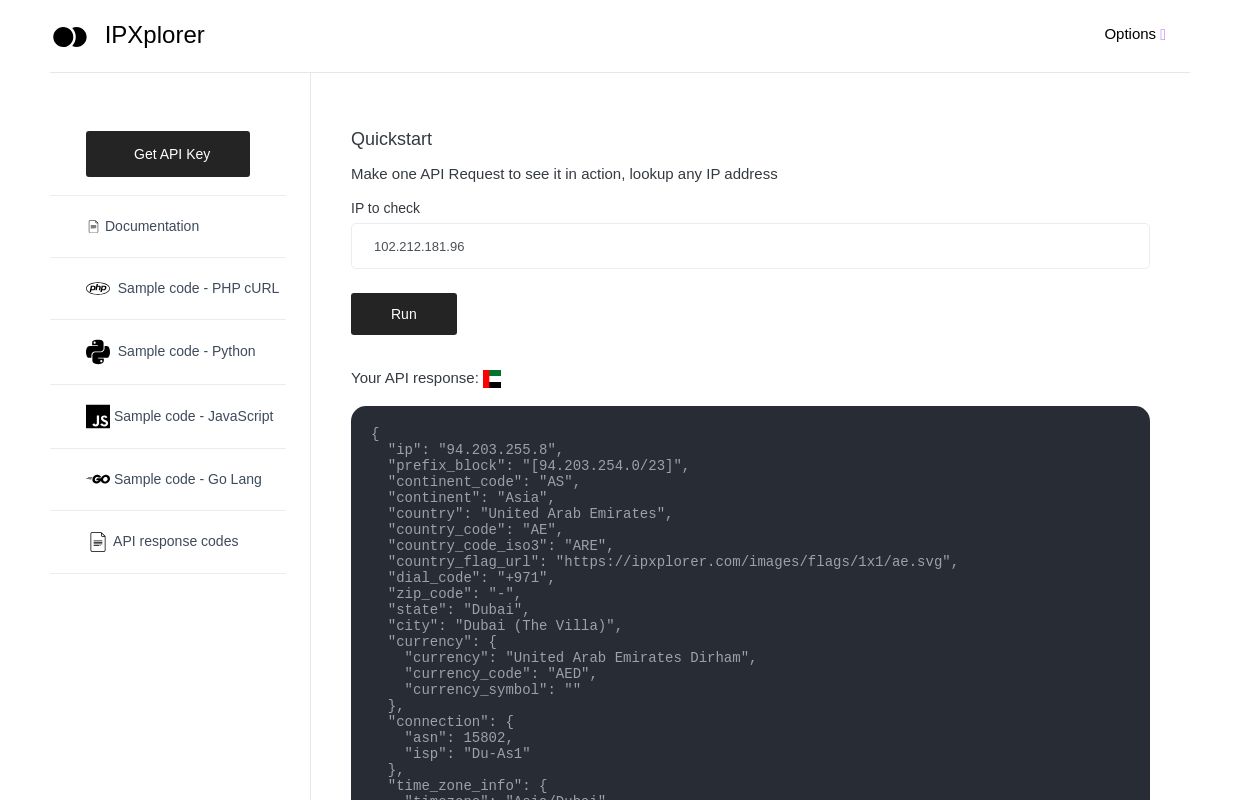Click the "country": "United Arab Emirates" line
1240x800 pixels.
[x=530, y=514]
